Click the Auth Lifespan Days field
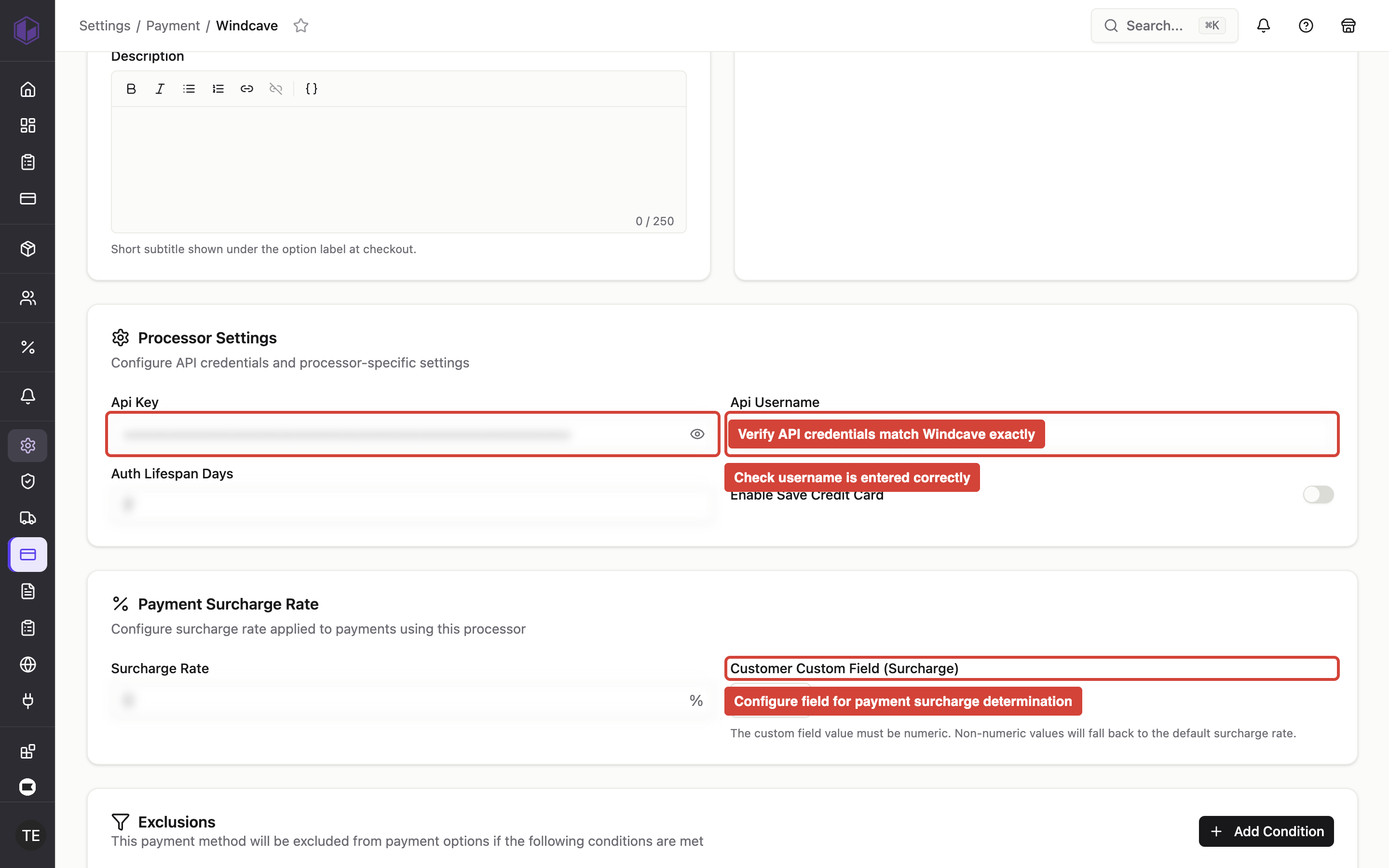Image resolution: width=1389 pixels, height=868 pixels. pos(413,504)
